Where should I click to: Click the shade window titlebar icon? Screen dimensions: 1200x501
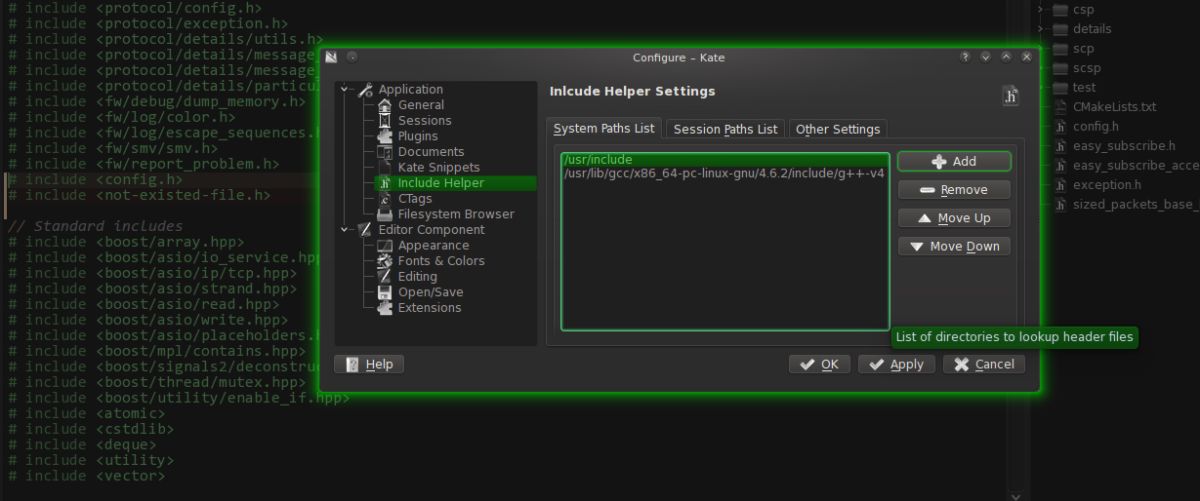[x=986, y=57]
